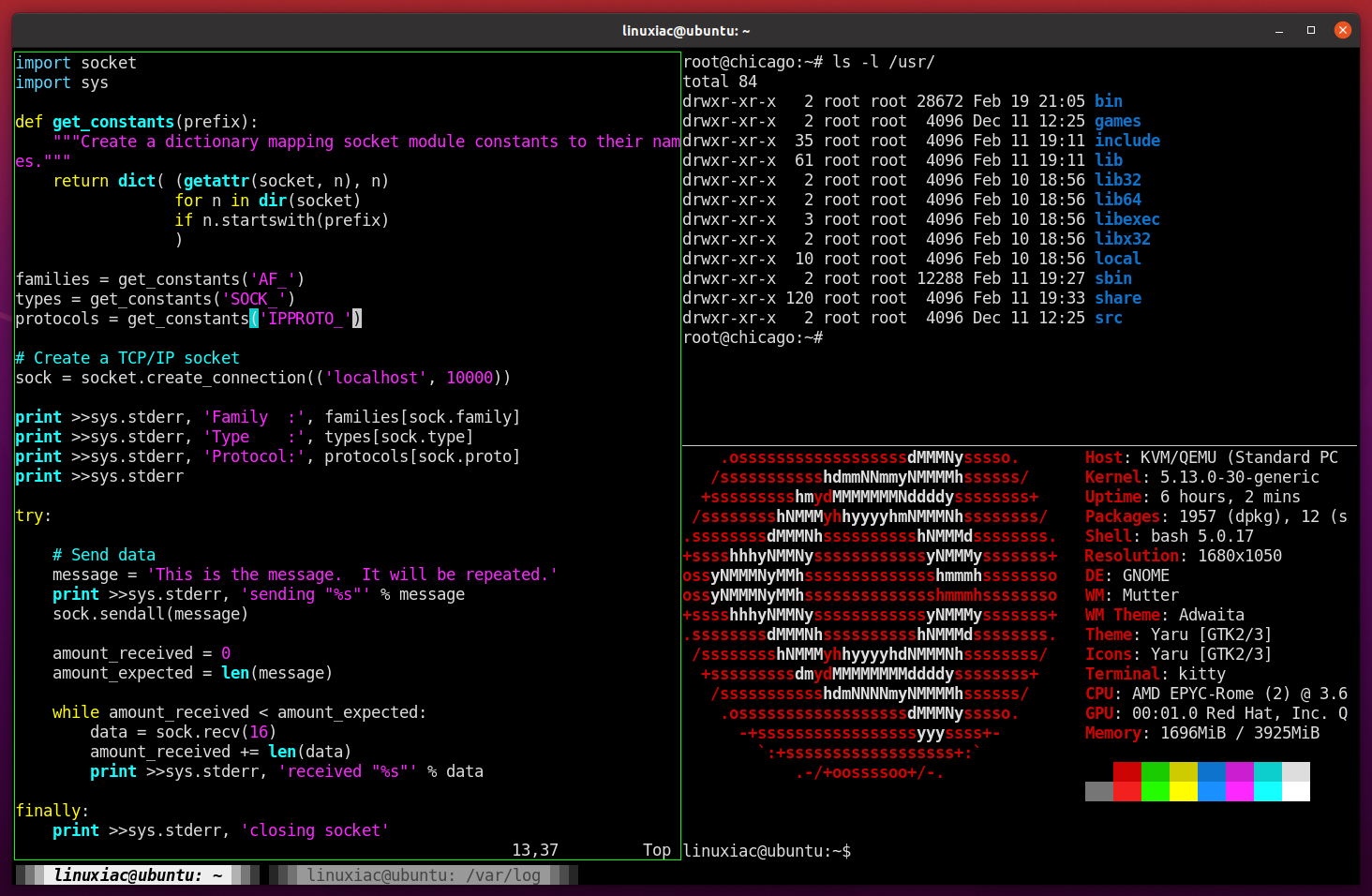Click the Top indicator in the vim statusline
Viewport: 1372px width, 896px height.
pyautogui.click(x=656, y=850)
